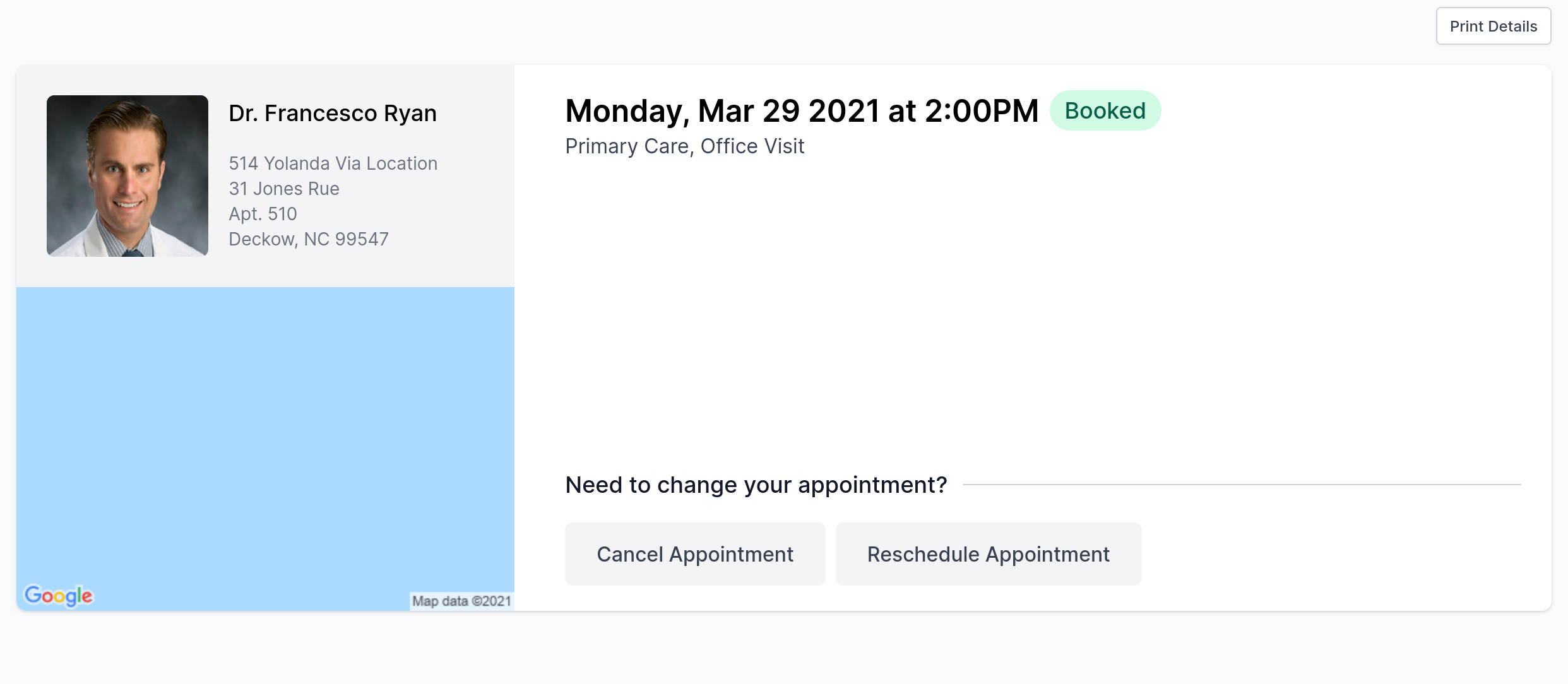Click the blue map area

coord(265,435)
